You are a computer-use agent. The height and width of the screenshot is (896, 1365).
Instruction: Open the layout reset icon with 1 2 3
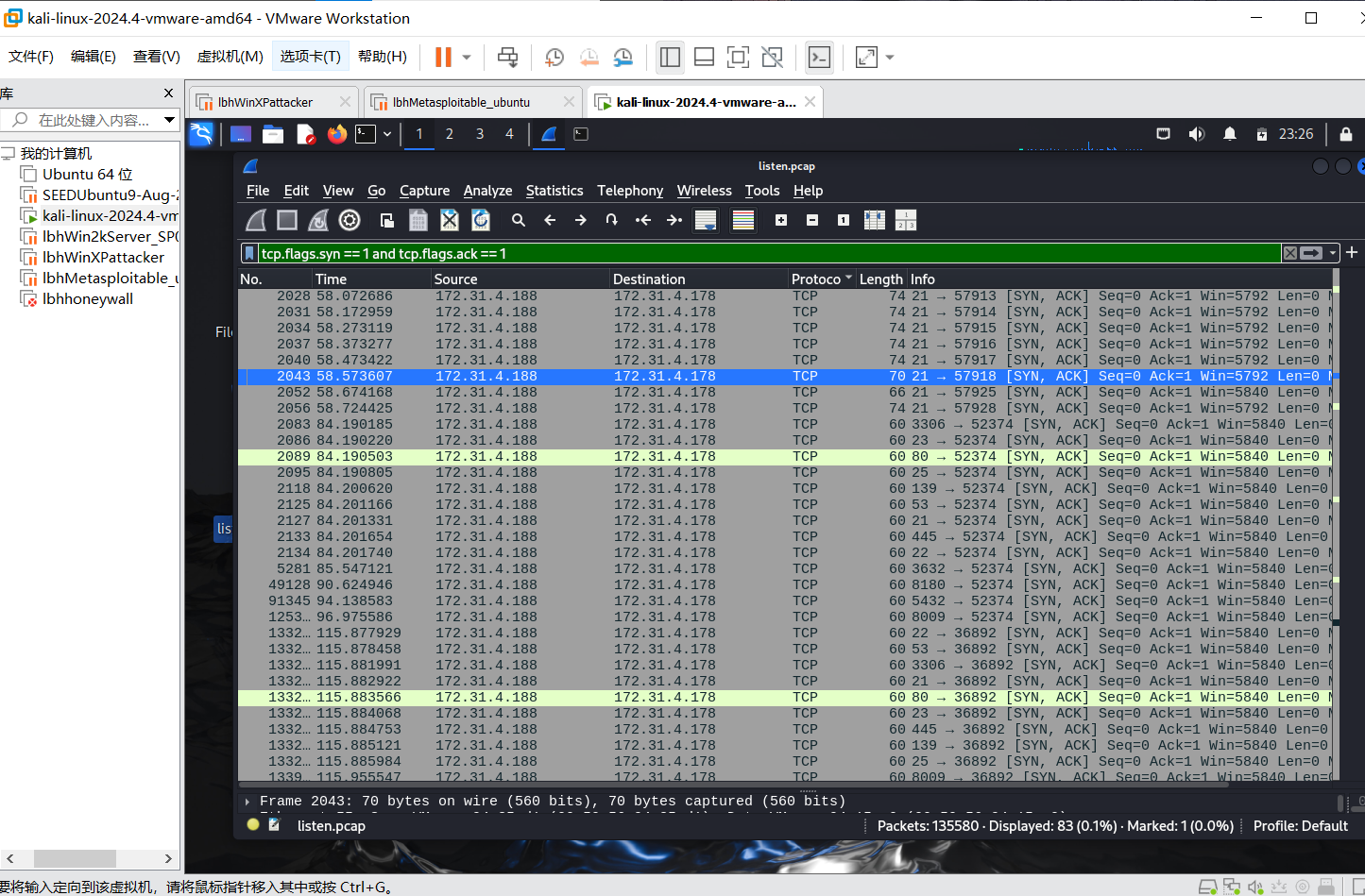[906, 220]
